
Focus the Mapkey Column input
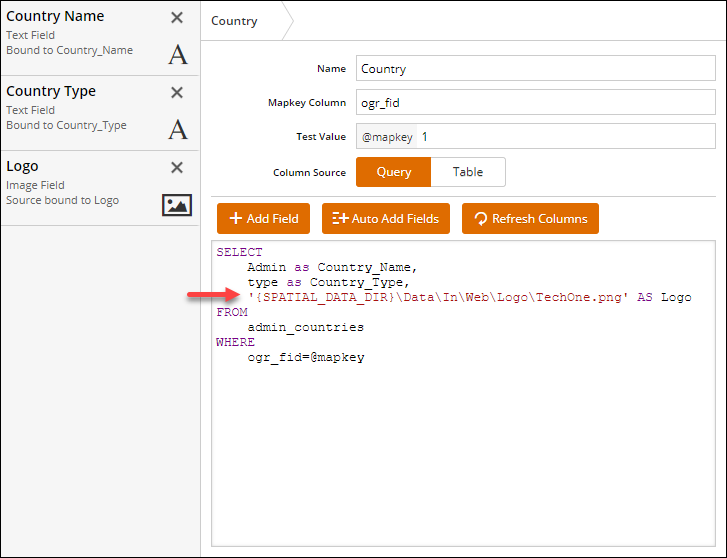click(x=535, y=103)
